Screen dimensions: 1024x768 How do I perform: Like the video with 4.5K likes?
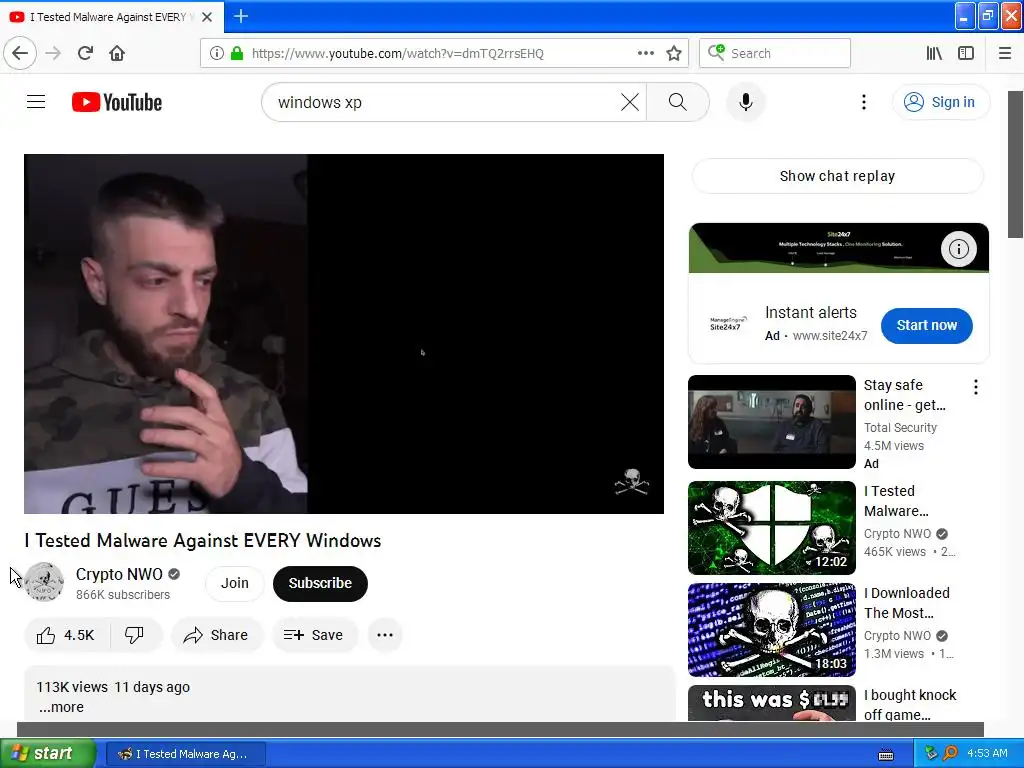pyautogui.click(x=66, y=635)
